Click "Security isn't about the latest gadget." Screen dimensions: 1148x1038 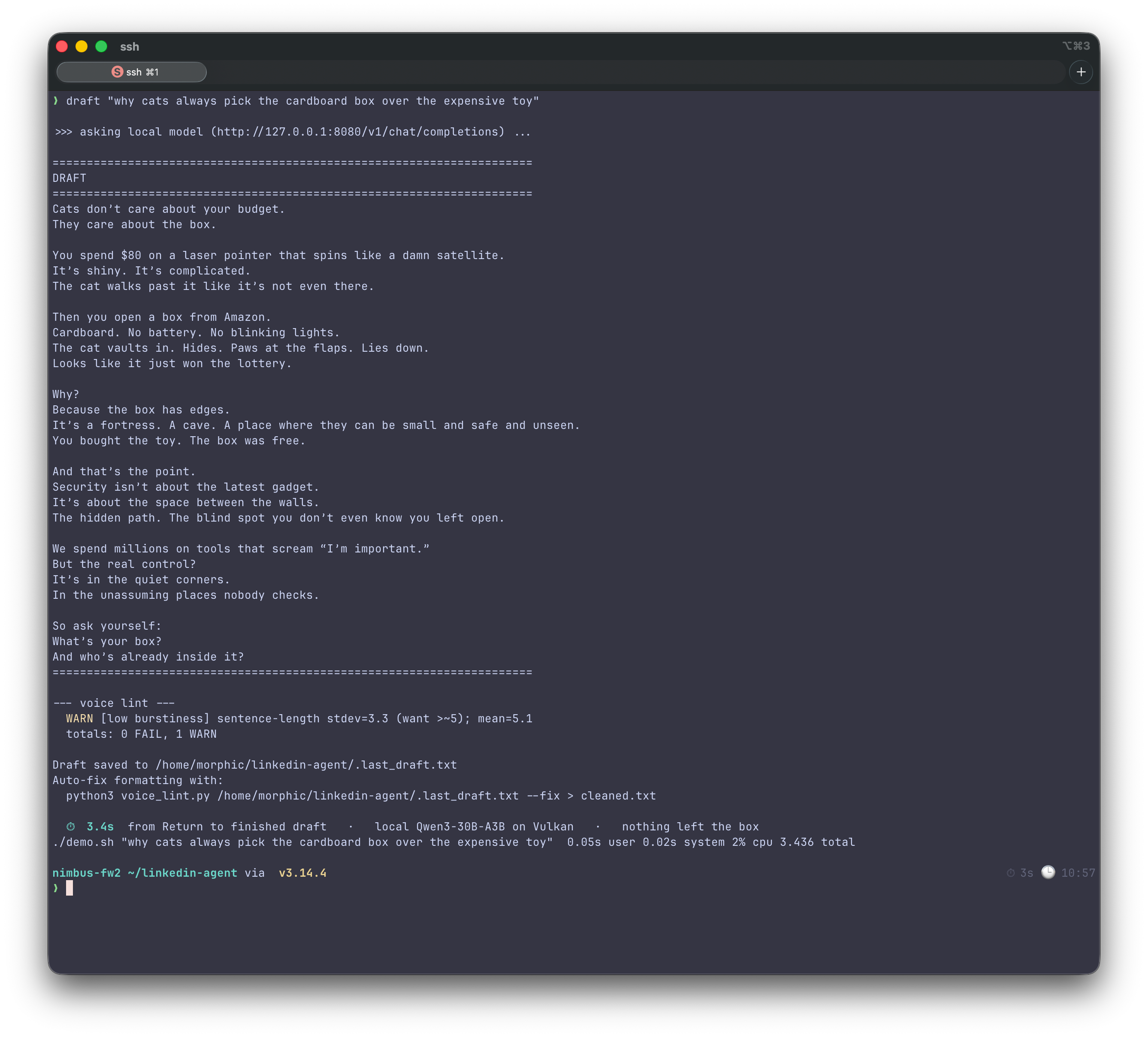(x=186, y=487)
